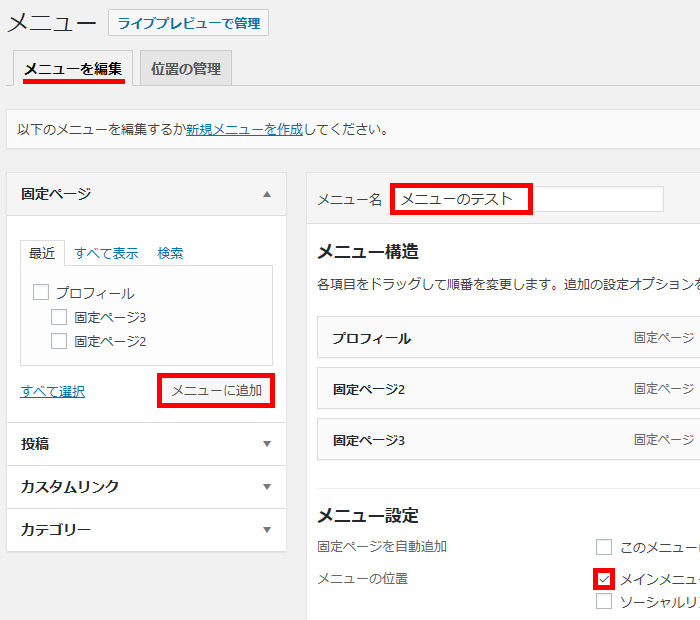Image resolution: width=700 pixels, height=620 pixels.
Task: Show the すべて表示 sub-tab
Action: pyautogui.click(x=106, y=253)
